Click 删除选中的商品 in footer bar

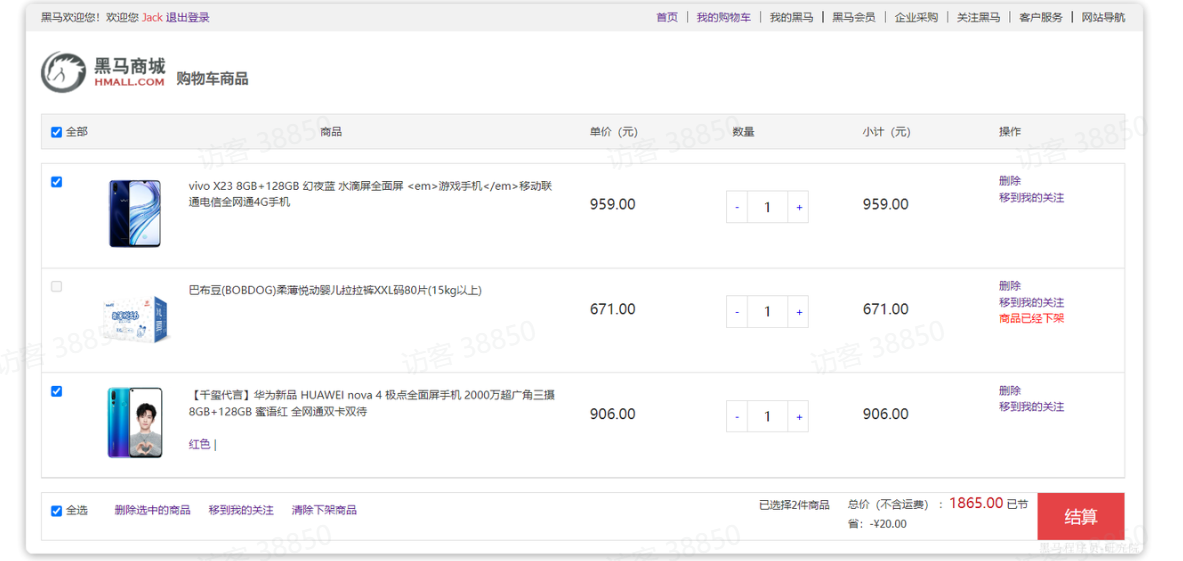click(x=152, y=510)
